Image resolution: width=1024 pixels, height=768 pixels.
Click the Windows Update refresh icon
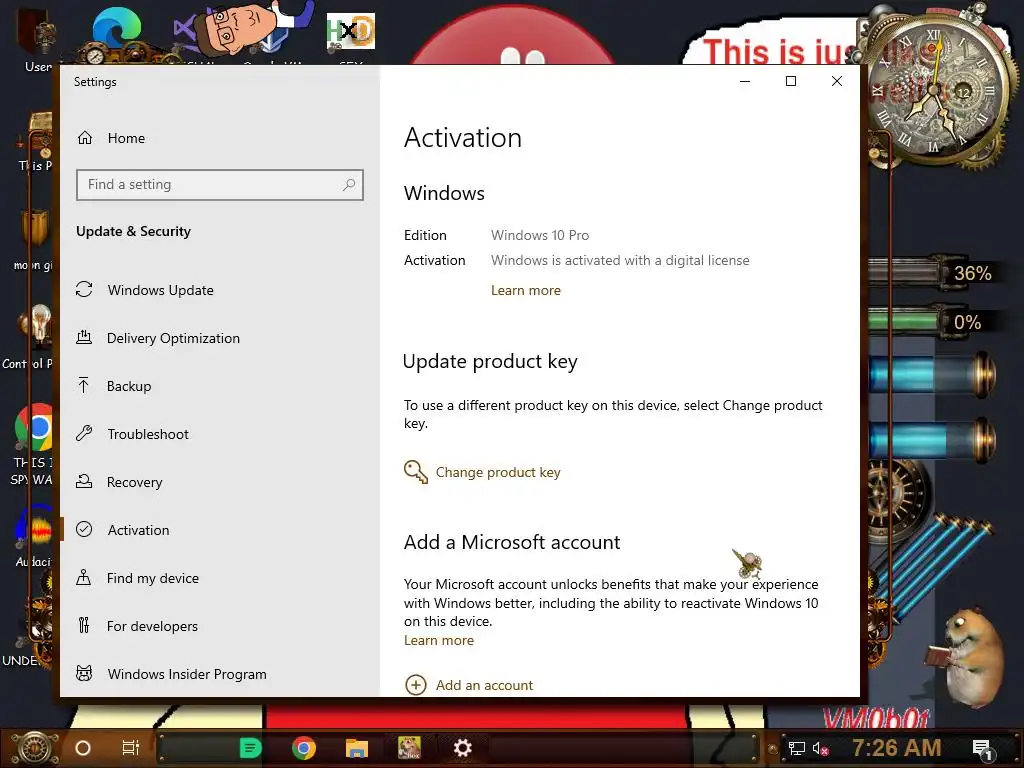pos(84,289)
